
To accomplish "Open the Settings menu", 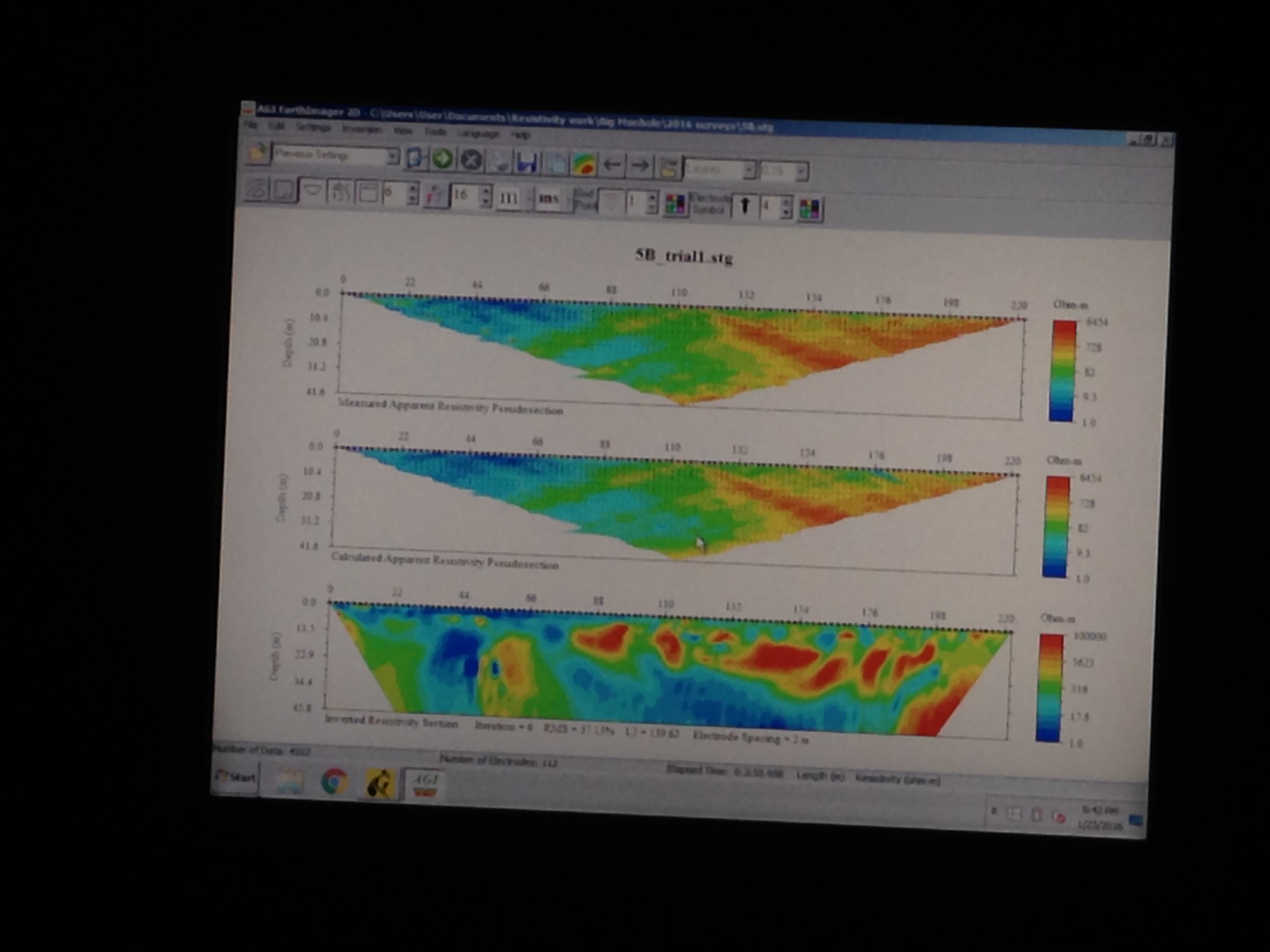I will point(313,128).
